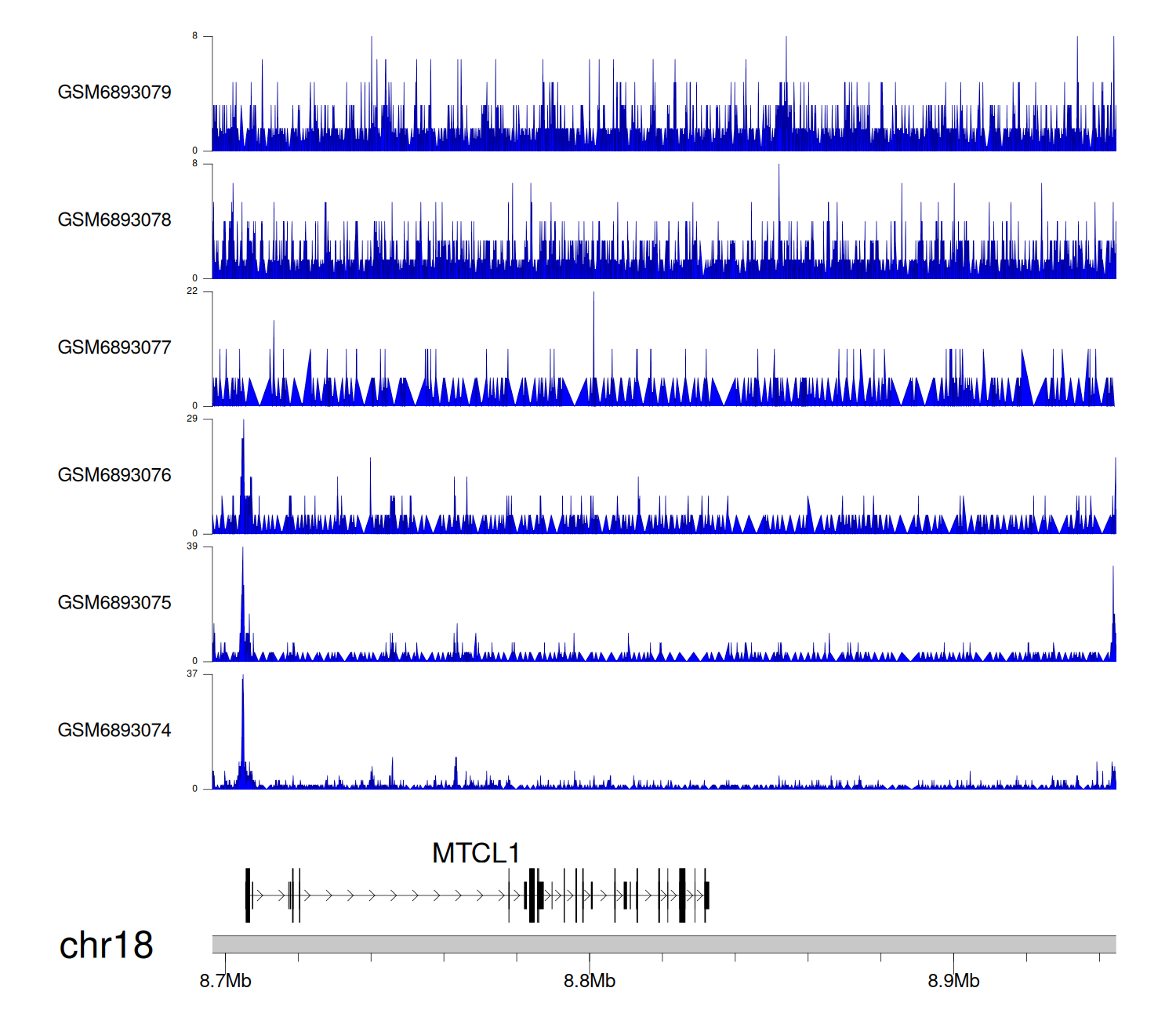Click the GSM6893077 track name
Image resolution: width=1176 pixels, height=1035 pixels.
point(114,348)
